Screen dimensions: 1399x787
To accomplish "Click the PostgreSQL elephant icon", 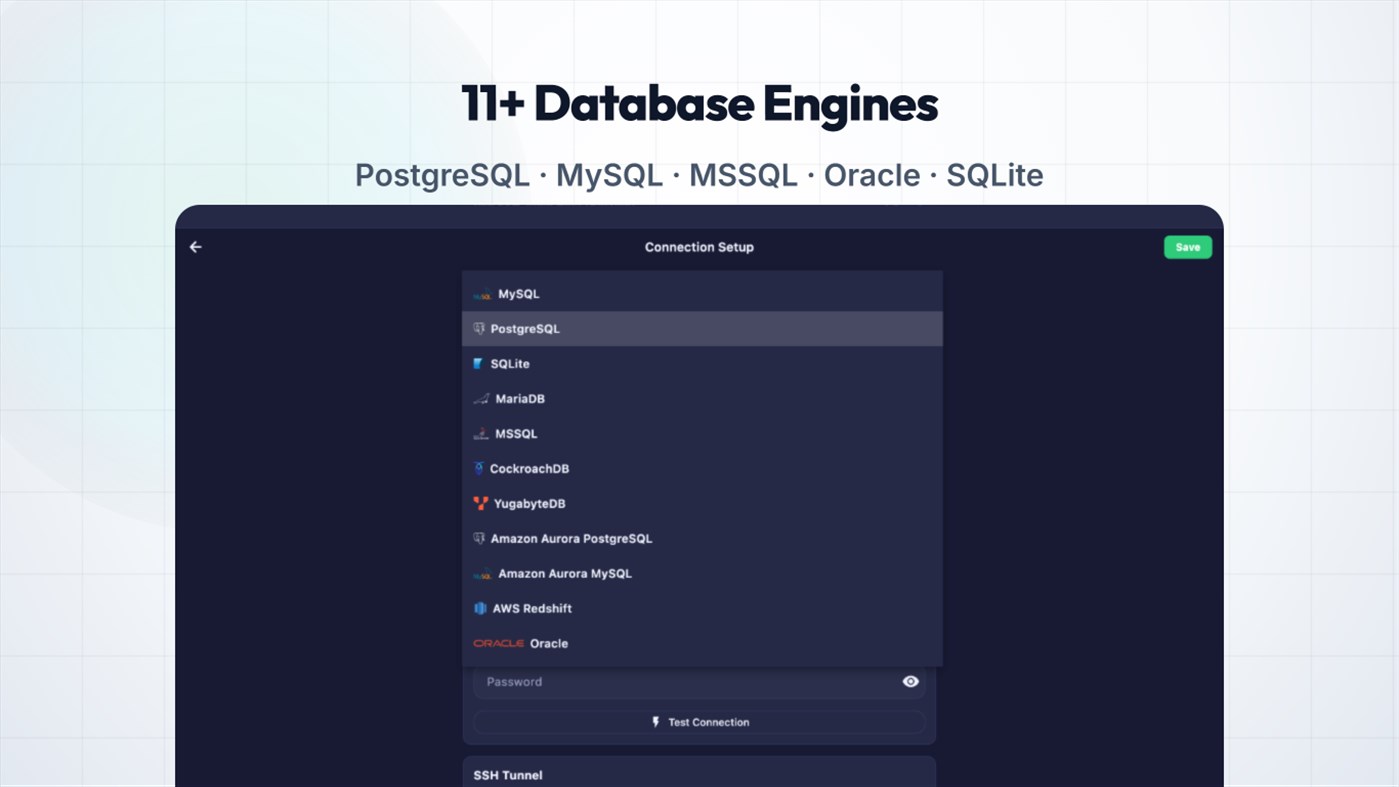I will tap(479, 329).
